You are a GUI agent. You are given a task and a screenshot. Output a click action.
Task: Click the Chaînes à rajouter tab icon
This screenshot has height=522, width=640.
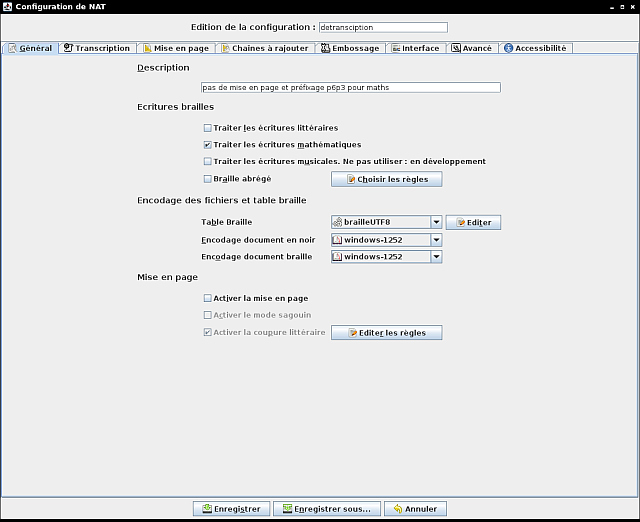(x=225, y=48)
